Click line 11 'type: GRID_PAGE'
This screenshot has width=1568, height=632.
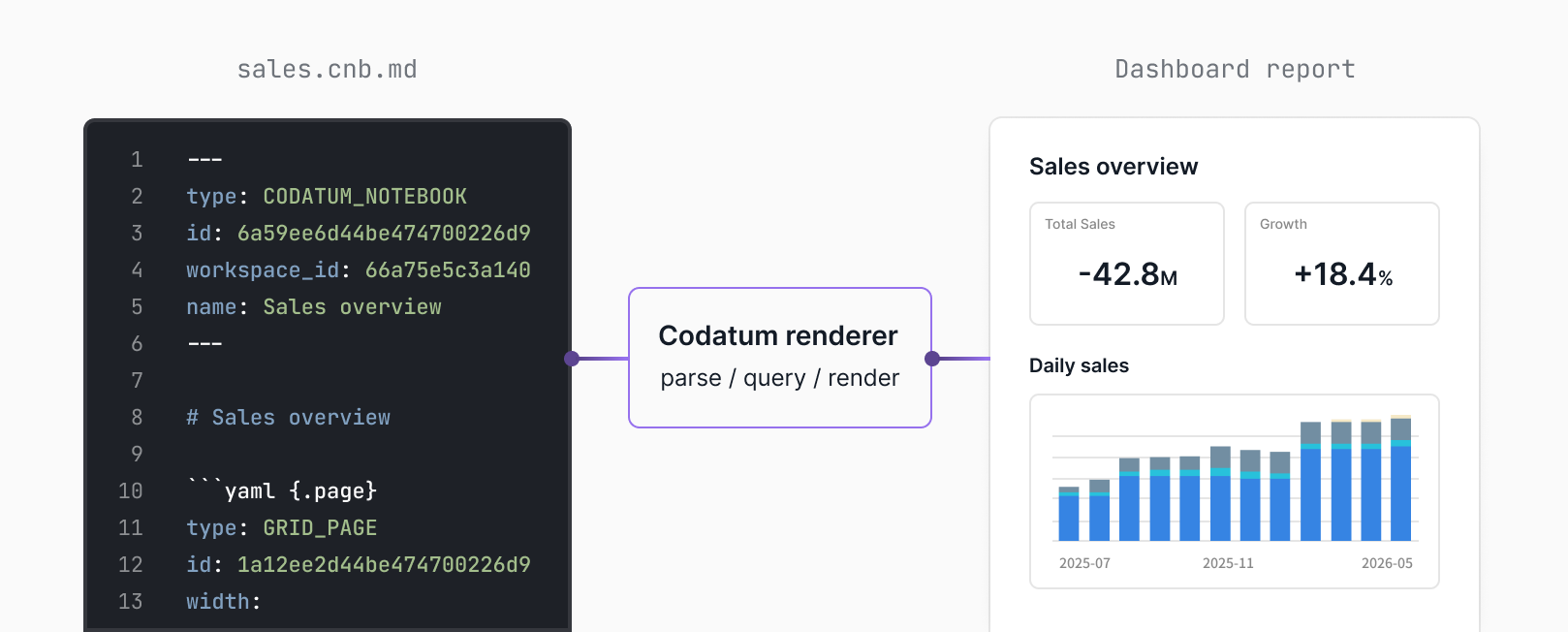(x=282, y=528)
